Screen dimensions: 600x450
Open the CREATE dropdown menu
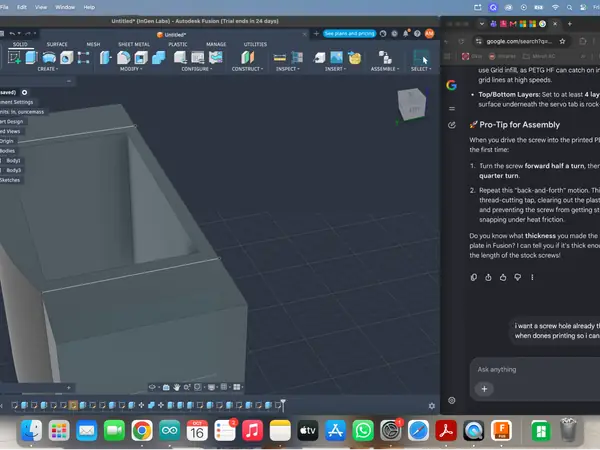(48, 69)
